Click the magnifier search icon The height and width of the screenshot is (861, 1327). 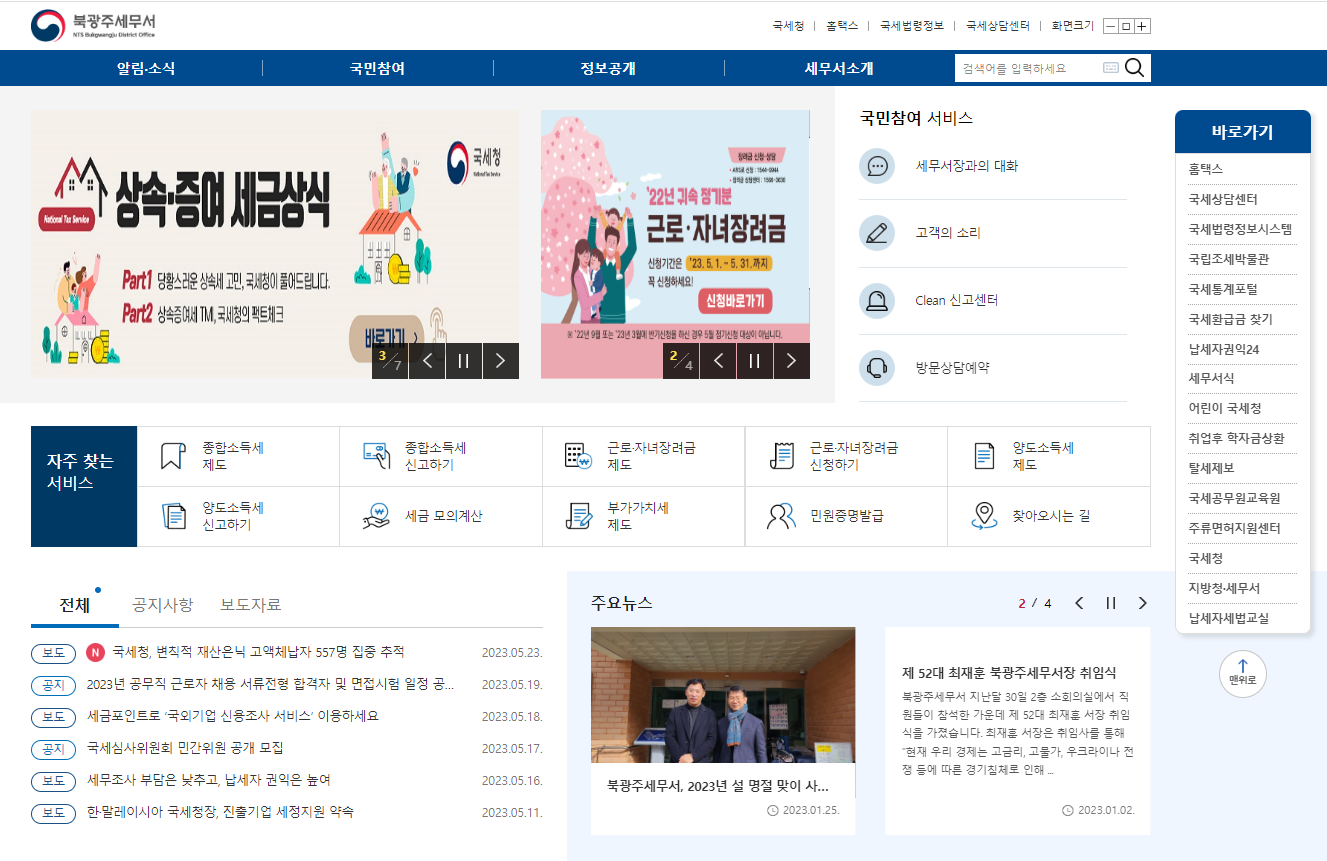[1134, 68]
